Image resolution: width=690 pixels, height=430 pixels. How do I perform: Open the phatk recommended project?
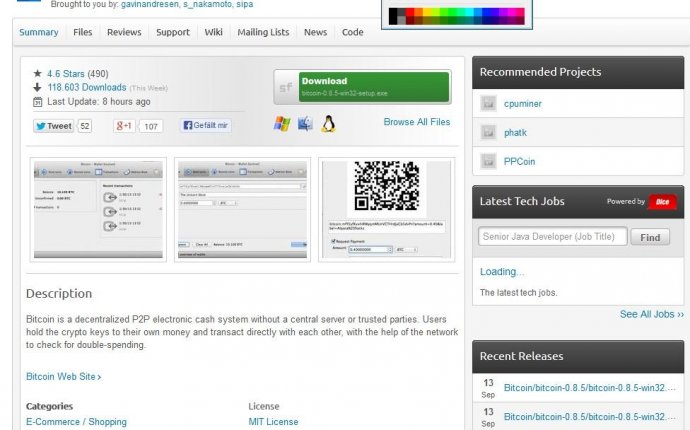tap(515, 132)
